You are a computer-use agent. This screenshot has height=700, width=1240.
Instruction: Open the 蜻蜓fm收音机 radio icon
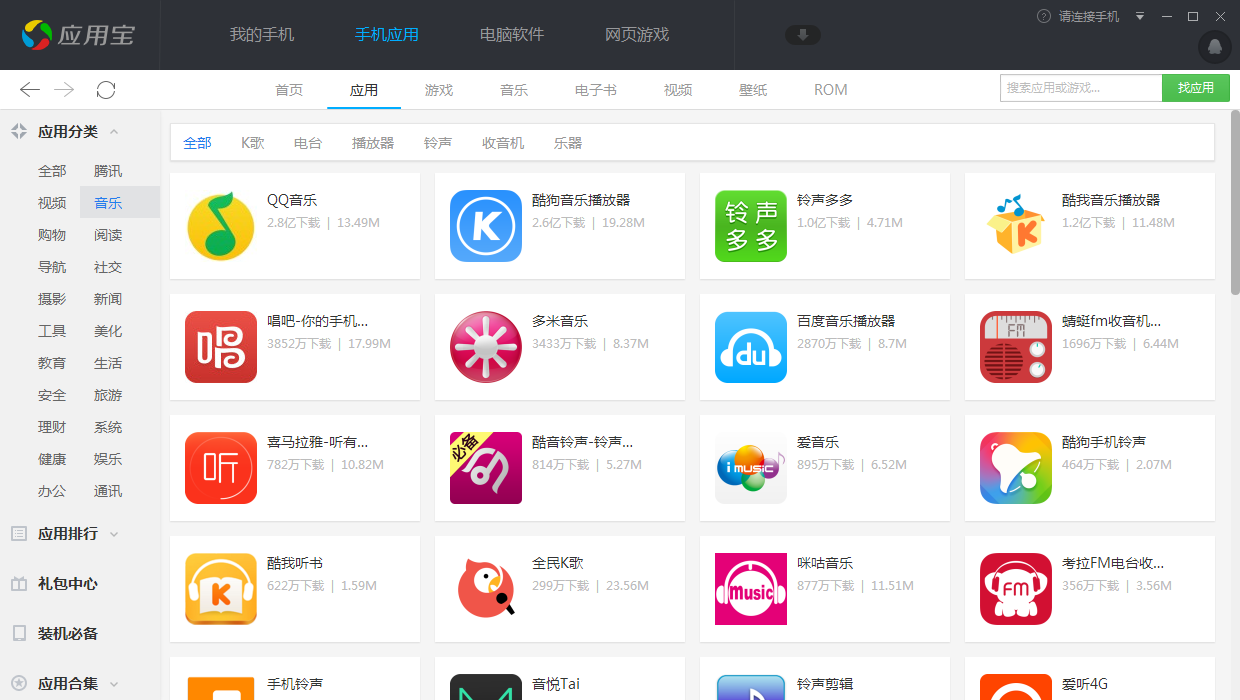coord(1016,347)
